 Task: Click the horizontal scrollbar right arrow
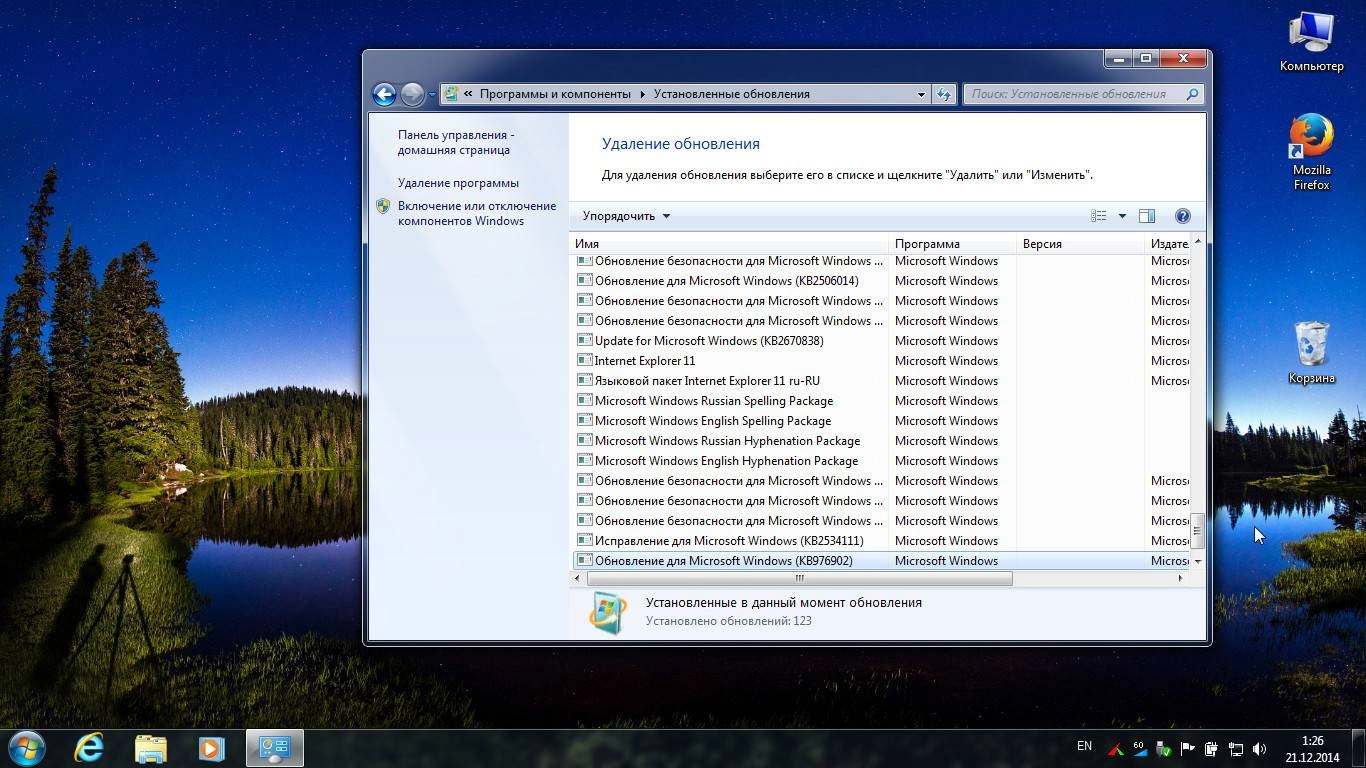[x=1180, y=578]
